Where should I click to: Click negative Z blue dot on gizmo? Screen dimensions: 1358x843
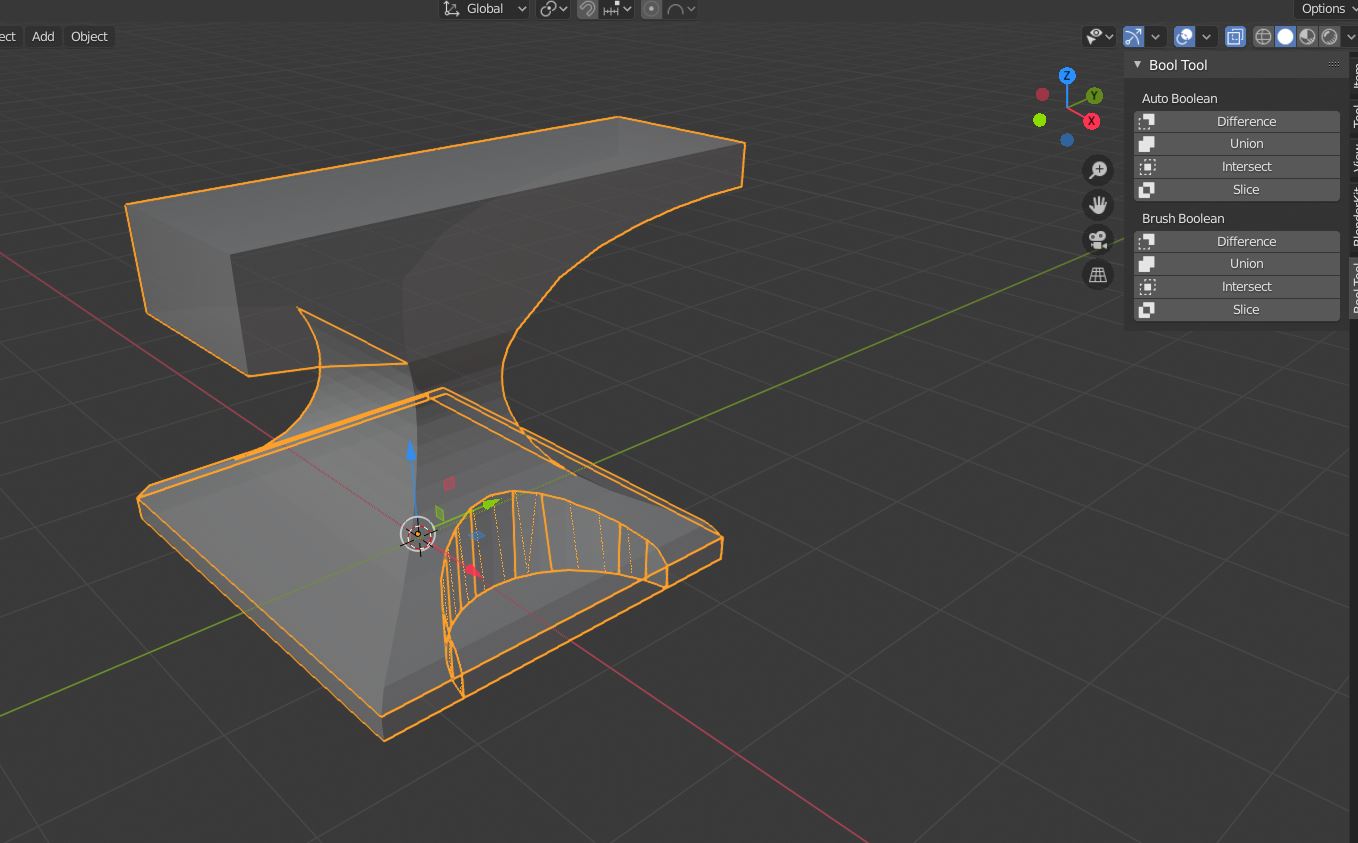1067,140
